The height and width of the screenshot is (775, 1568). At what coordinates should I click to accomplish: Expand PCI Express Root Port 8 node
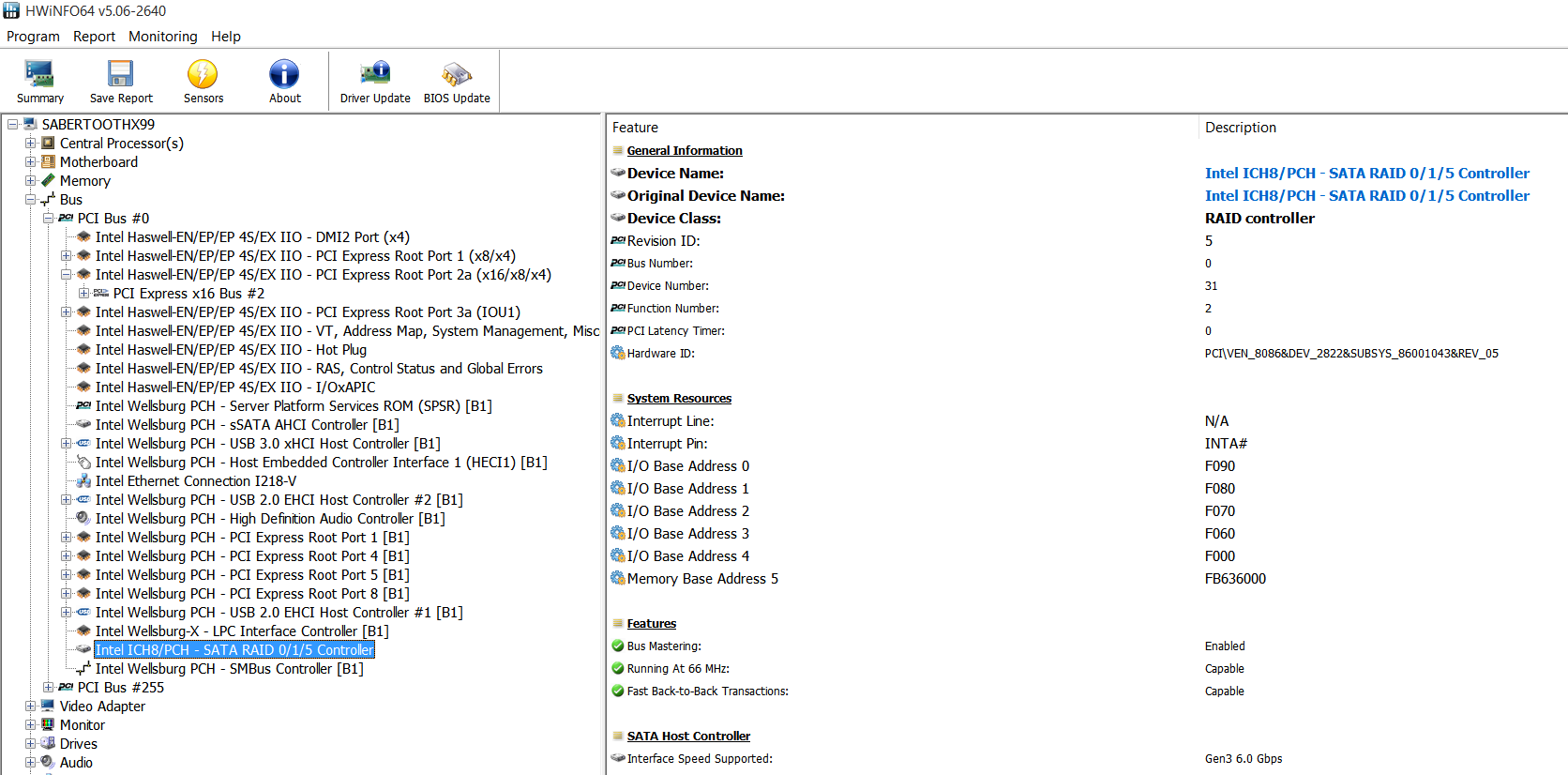(67, 593)
